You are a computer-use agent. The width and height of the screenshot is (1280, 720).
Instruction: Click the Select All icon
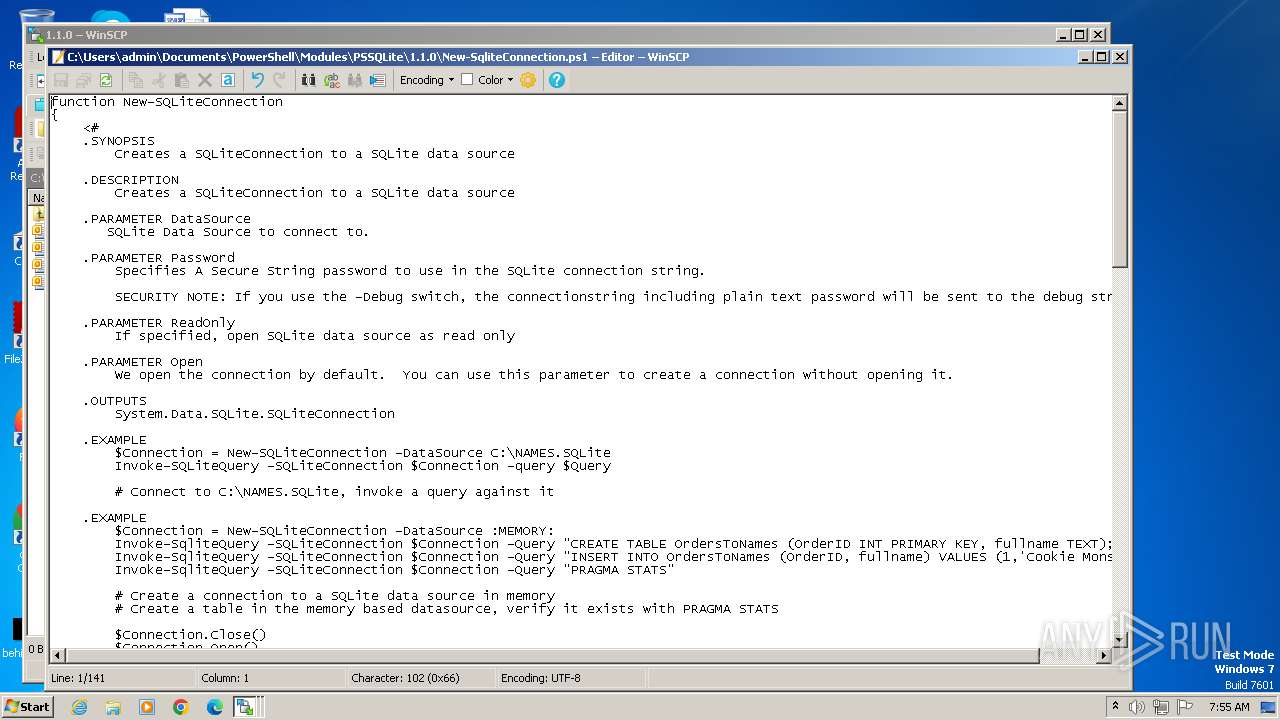click(228, 80)
